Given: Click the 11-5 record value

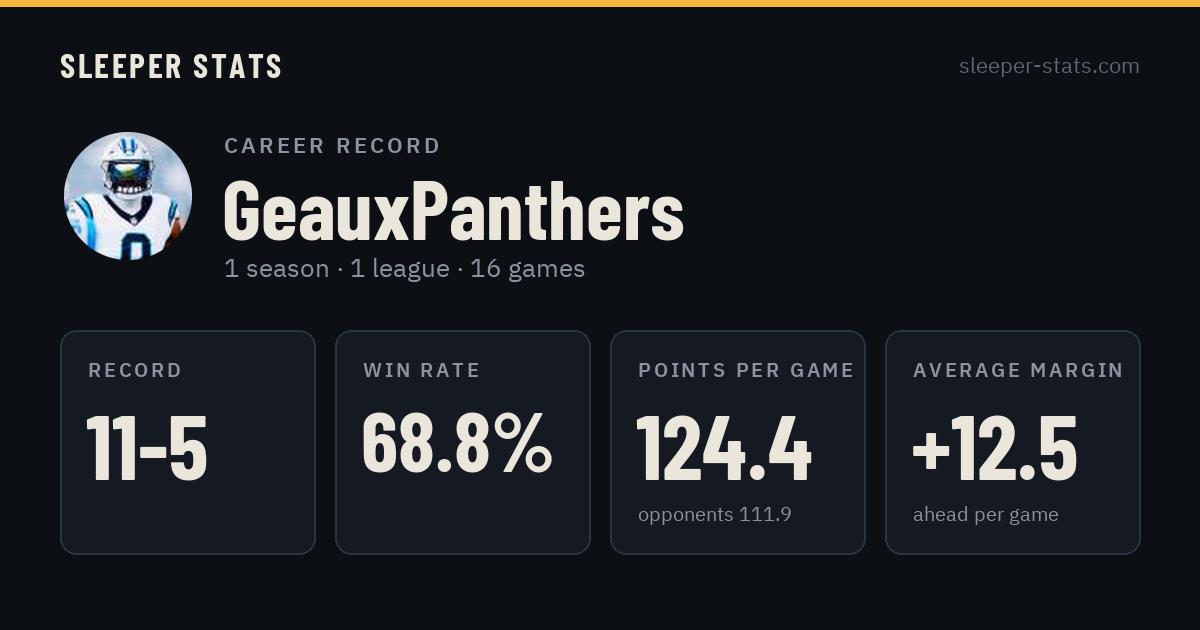Looking at the screenshot, I should coord(147,448).
